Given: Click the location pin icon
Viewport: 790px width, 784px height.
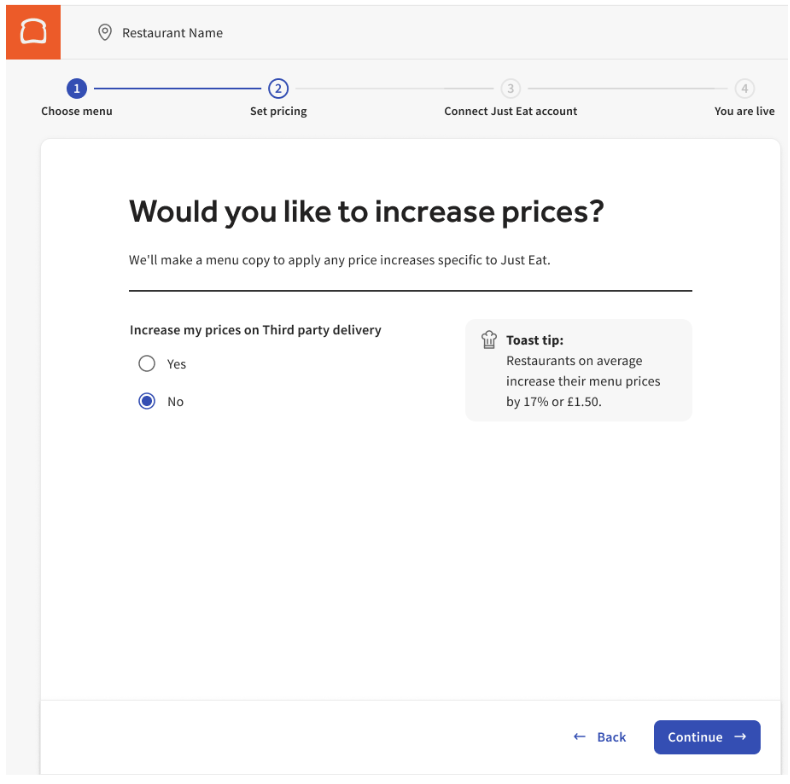Looking at the screenshot, I should click(x=104, y=33).
